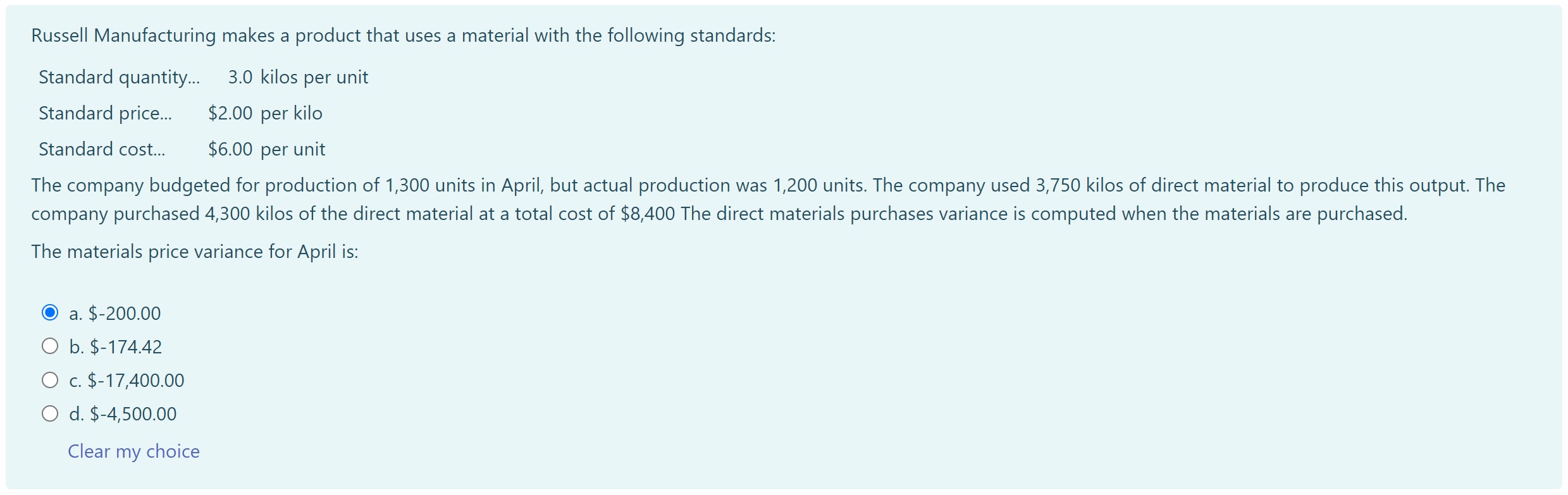The image size is (1568, 495).
Task: Deselect your answer using Clear my choice
Action: 133,451
